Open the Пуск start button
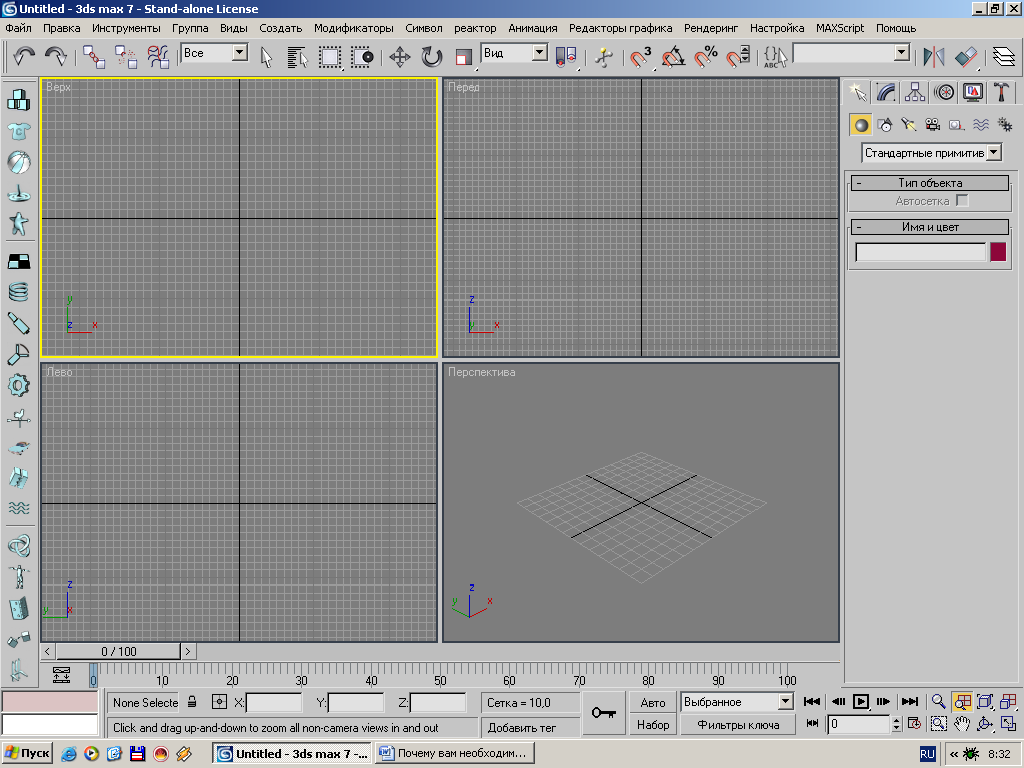The height and width of the screenshot is (768, 1024). tap(27, 754)
